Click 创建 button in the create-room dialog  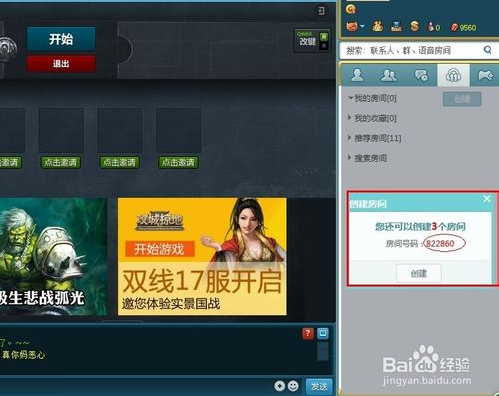(x=419, y=273)
